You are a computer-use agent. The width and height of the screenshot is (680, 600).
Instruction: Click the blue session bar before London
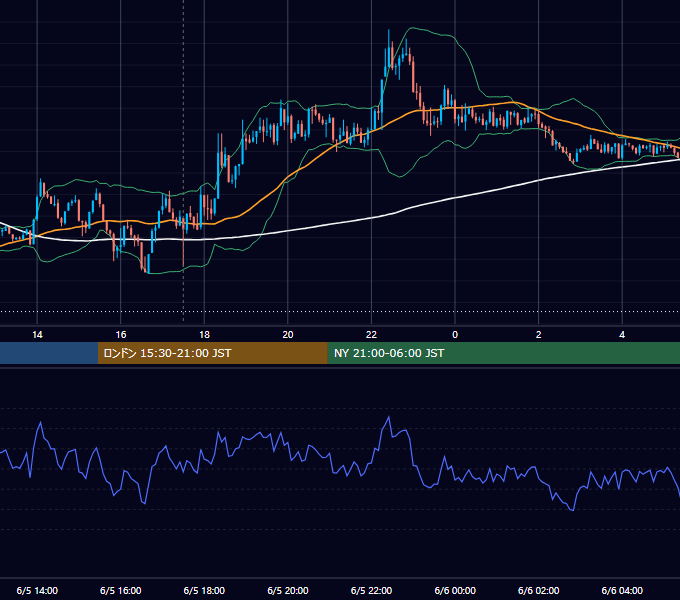click(49, 353)
